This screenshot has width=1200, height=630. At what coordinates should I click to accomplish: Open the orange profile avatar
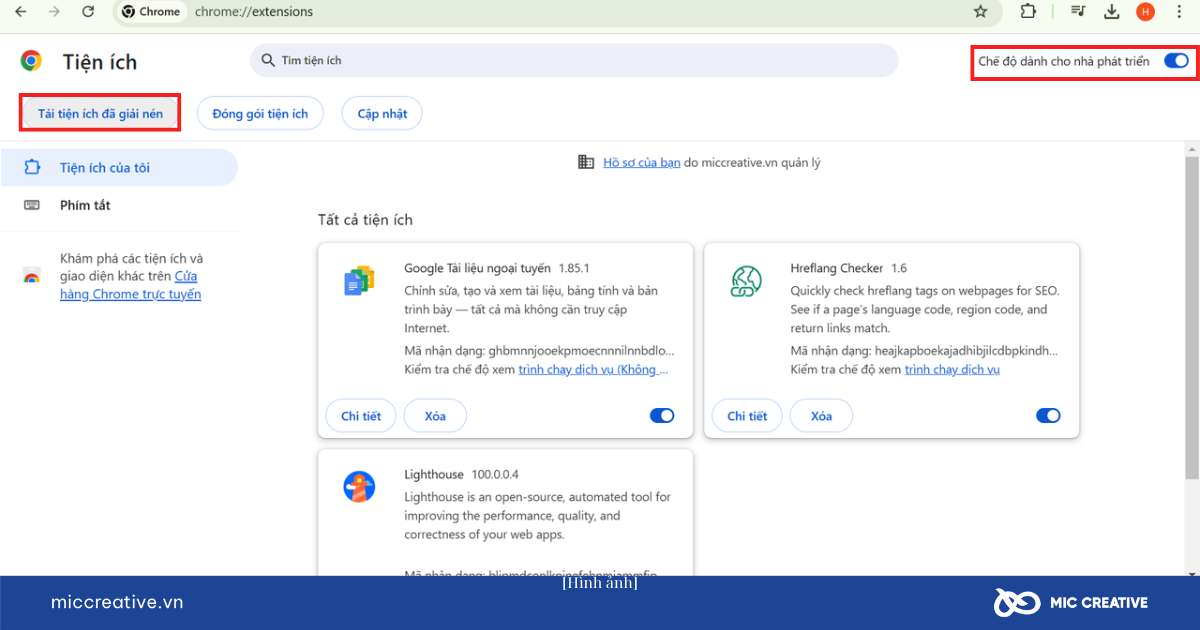[1146, 12]
